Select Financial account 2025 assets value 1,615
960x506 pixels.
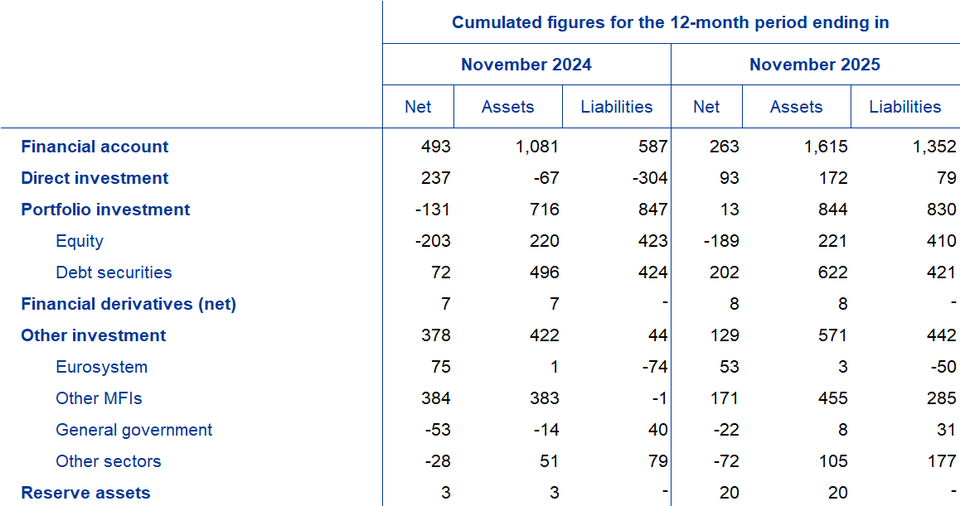click(x=824, y=147)
